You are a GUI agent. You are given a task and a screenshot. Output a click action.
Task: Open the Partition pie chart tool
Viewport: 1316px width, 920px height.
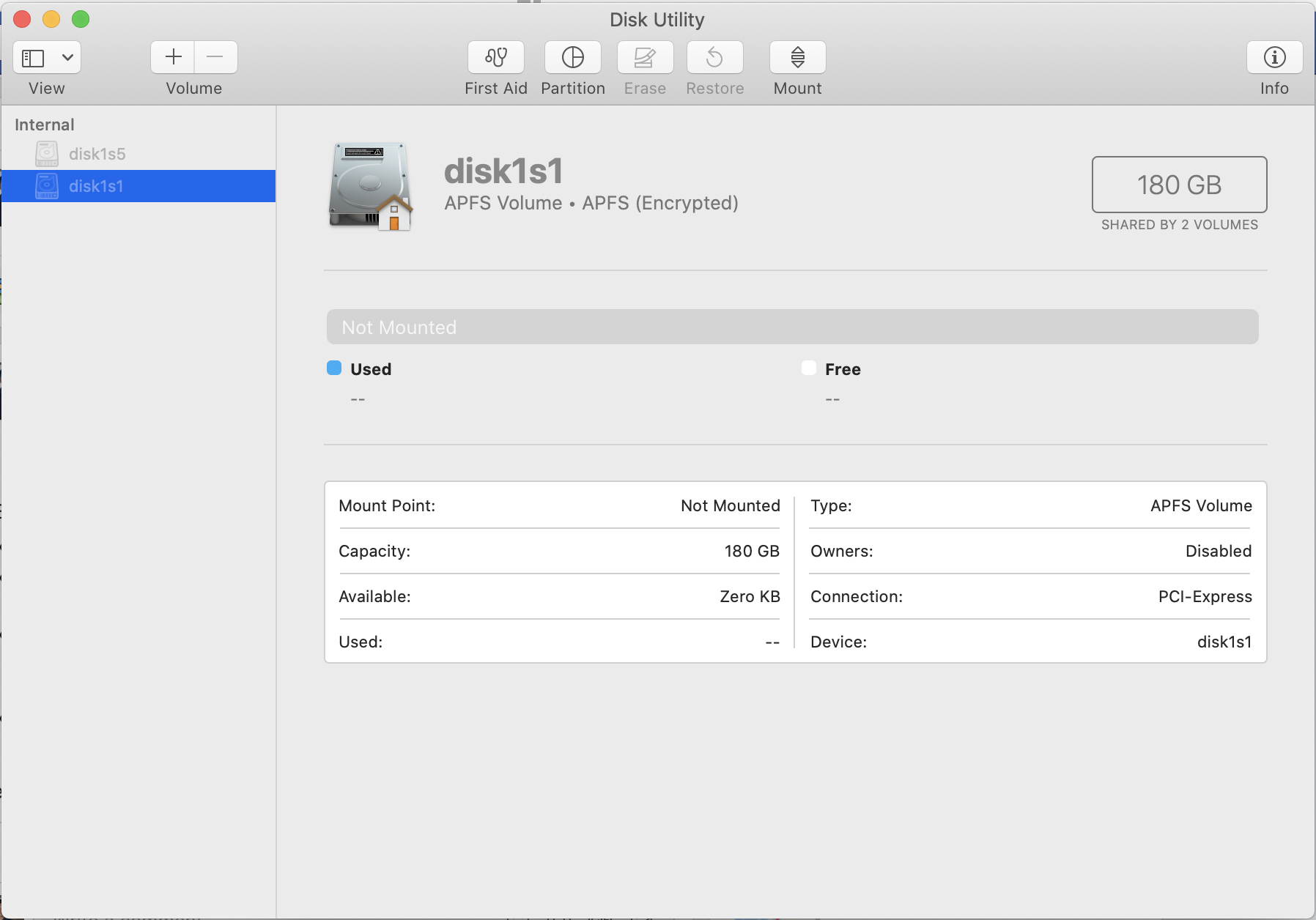click(573, 57)
